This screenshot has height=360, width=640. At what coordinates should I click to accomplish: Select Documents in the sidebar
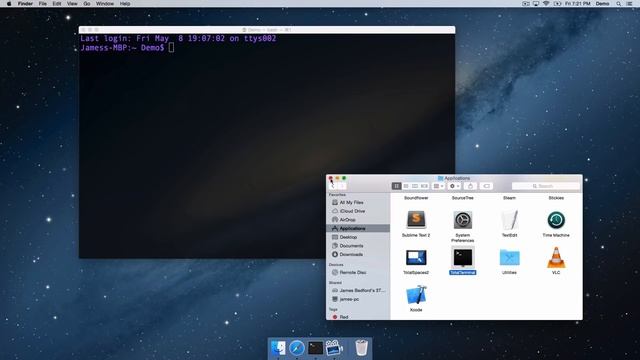click(x=358, y=246)
